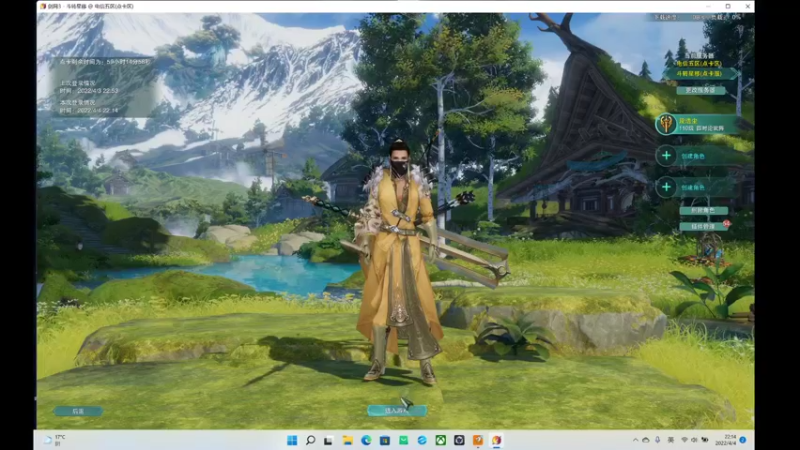
Task: Open blue Internet Explorer style taskbar icon
Action: pyautogui.click(x=422, y=440)
